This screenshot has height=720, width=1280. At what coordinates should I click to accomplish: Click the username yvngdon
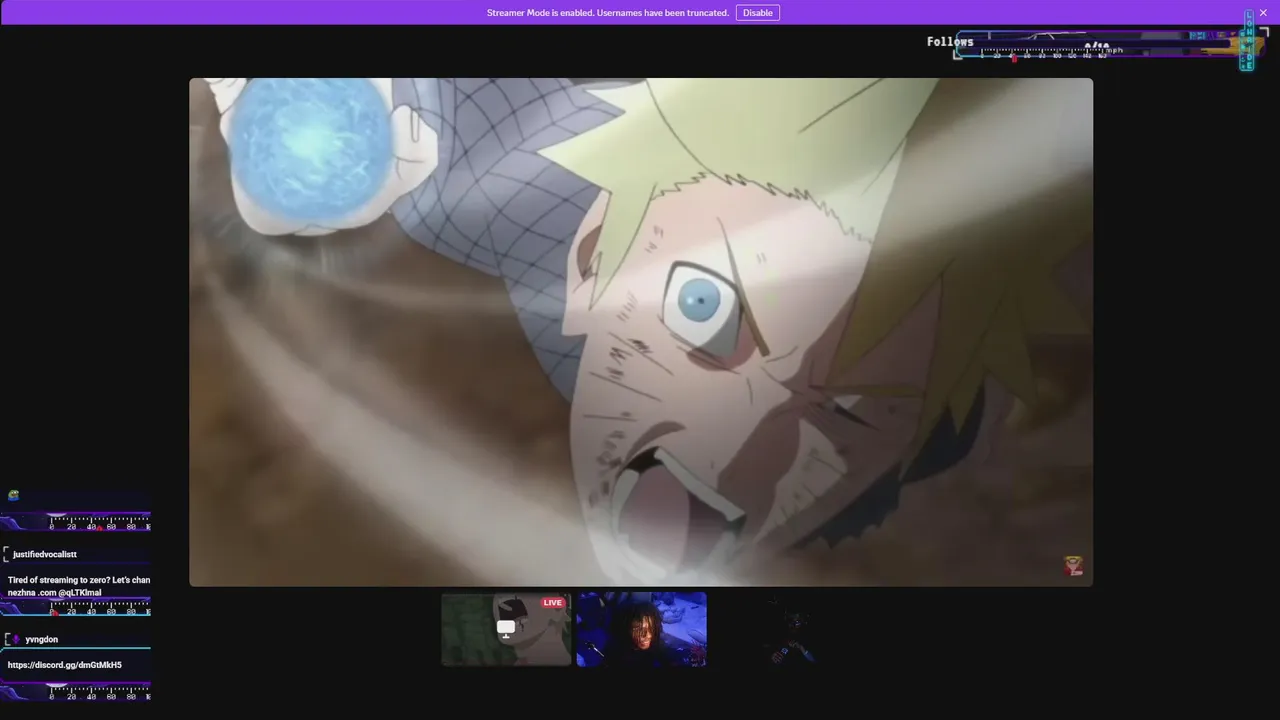pos(42,639)
